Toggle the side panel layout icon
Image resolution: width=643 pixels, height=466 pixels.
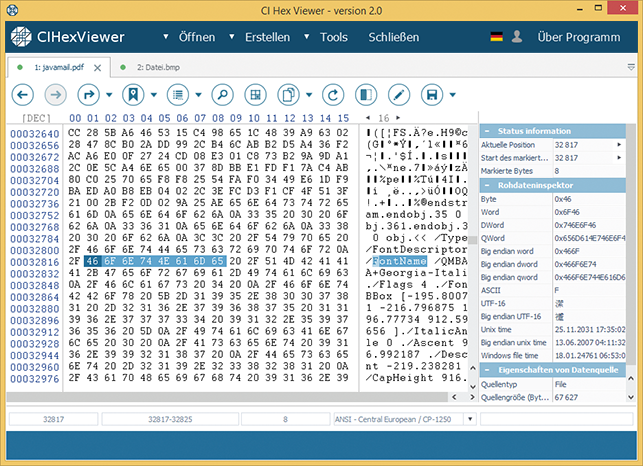click(366, 95)
